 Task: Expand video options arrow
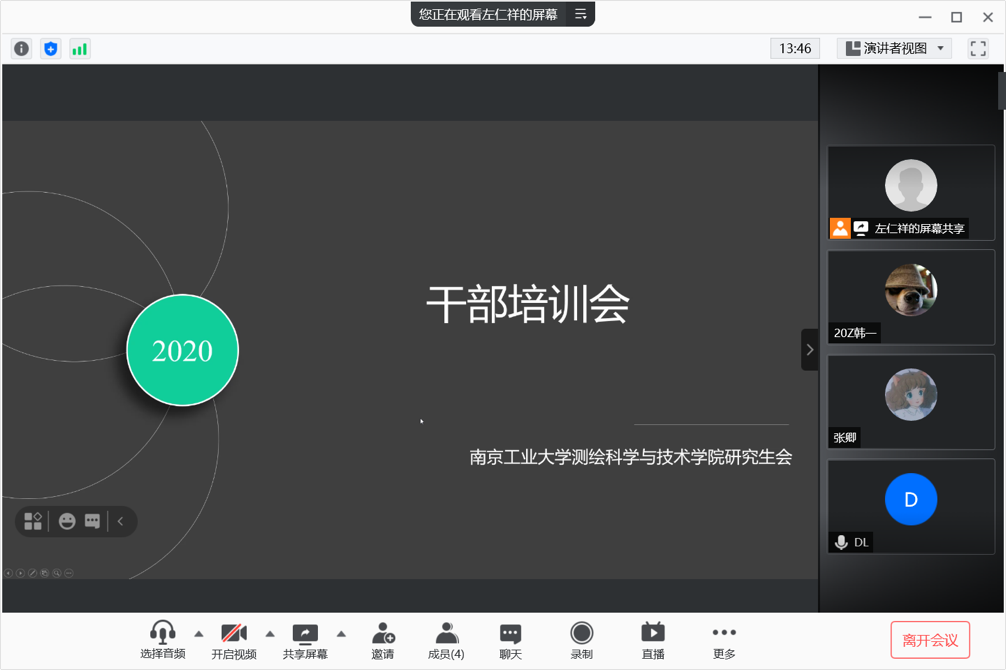coord(270,634)
